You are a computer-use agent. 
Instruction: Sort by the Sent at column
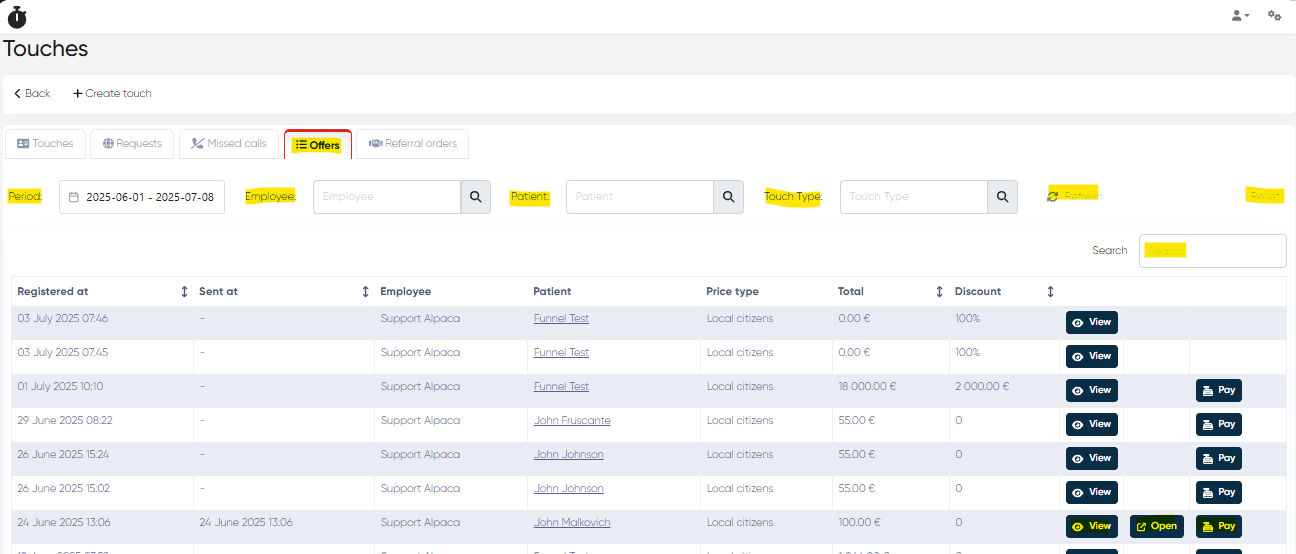pos(365,292)
